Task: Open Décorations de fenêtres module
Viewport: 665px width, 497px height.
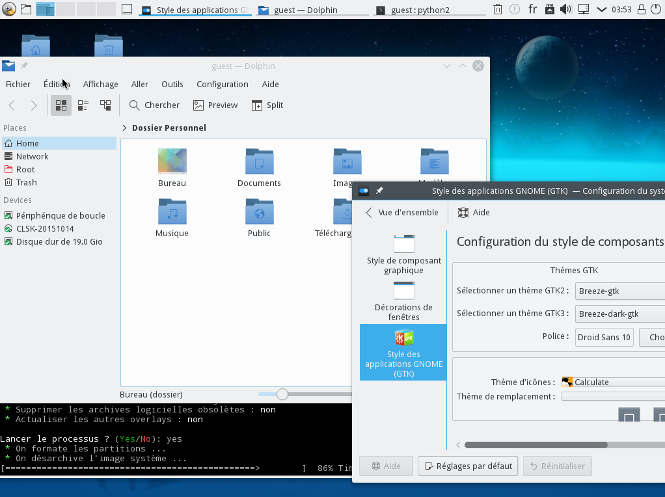Action: point(404,301)
